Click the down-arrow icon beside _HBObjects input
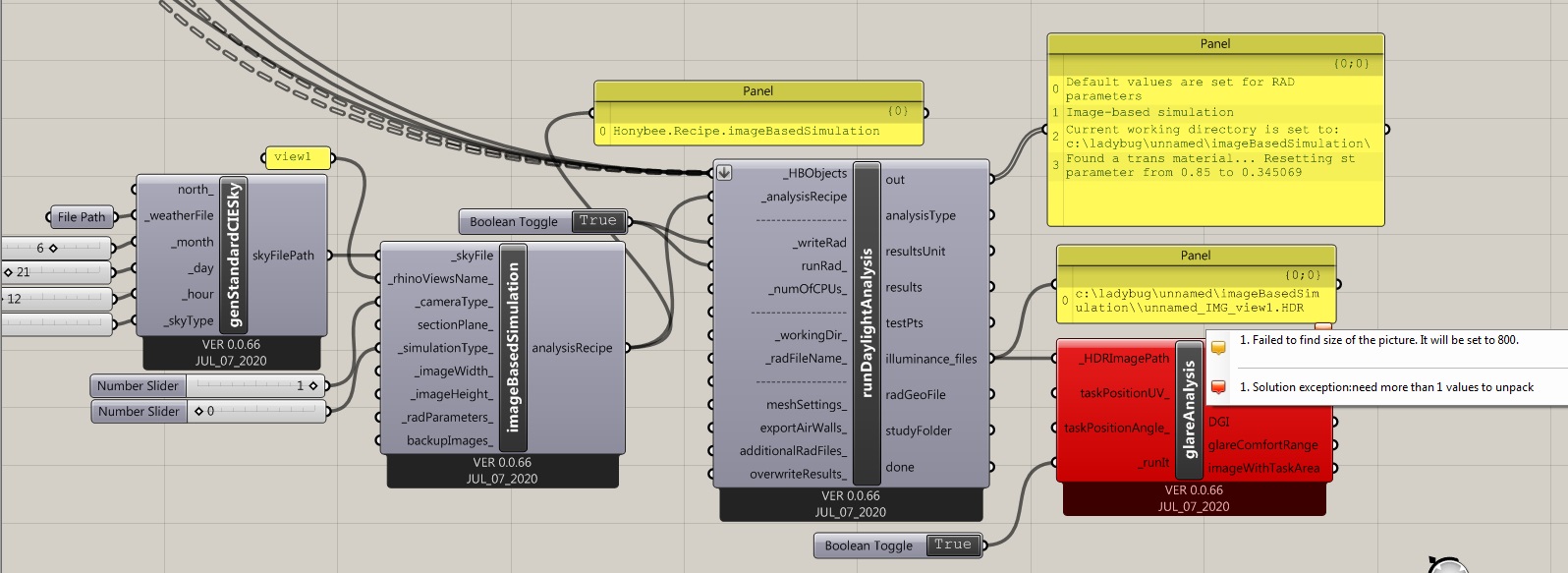This screenshot has width=1568, height=573. coord(724,172)
